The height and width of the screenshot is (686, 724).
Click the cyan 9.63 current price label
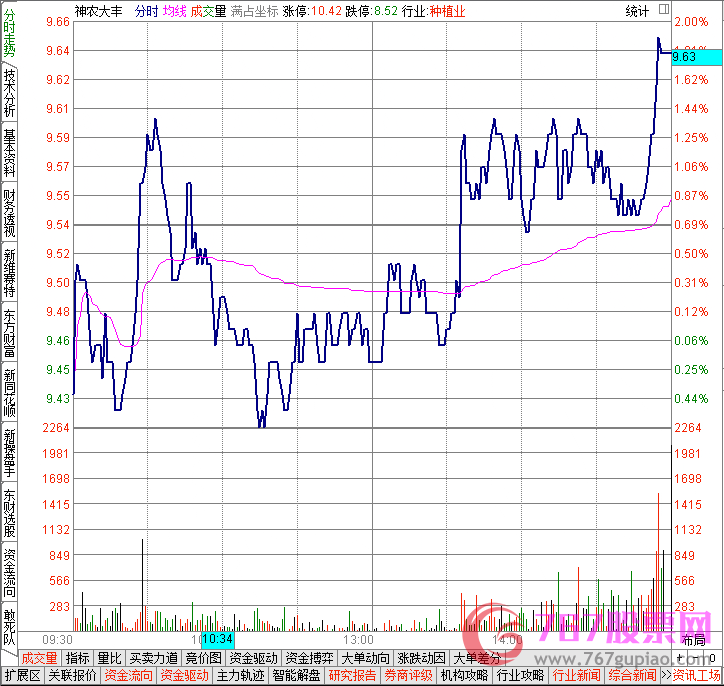click(x=697, y=57)
